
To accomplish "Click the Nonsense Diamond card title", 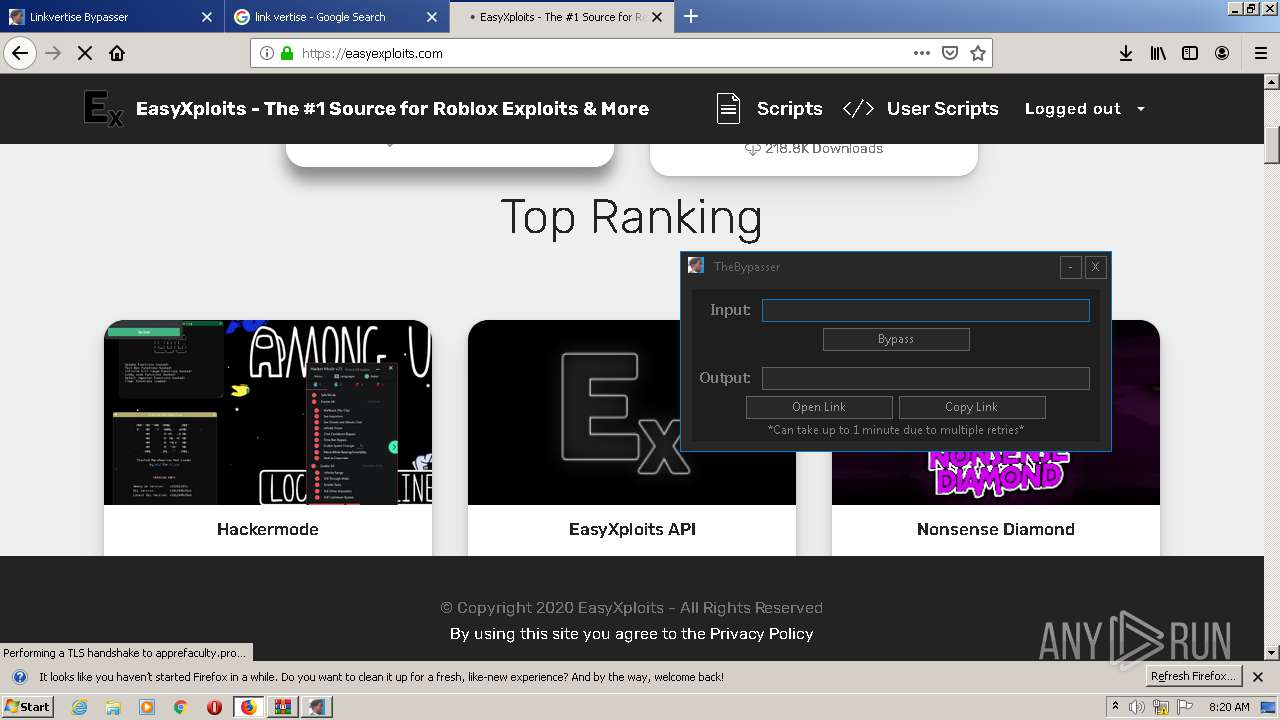I will [x=996, y=530].
